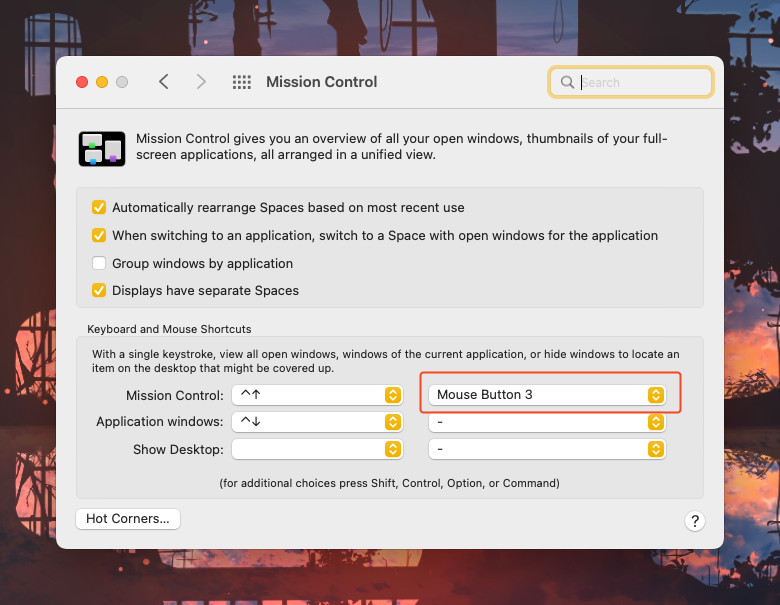Toggle switch to Space with open windows
Screen dimensions: 780x605
[99, 235]
